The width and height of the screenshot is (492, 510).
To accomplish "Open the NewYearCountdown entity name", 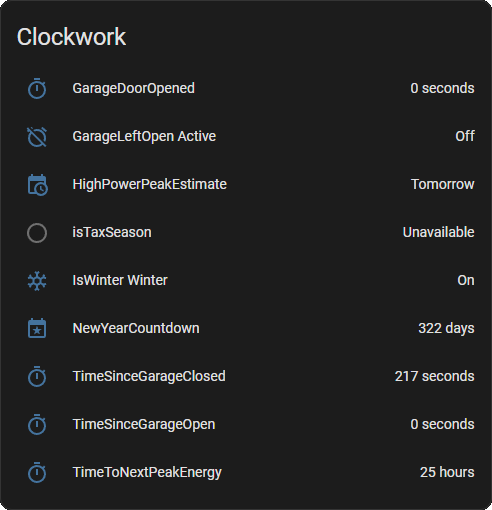I will pyautogui.click(x=136, y=328).
